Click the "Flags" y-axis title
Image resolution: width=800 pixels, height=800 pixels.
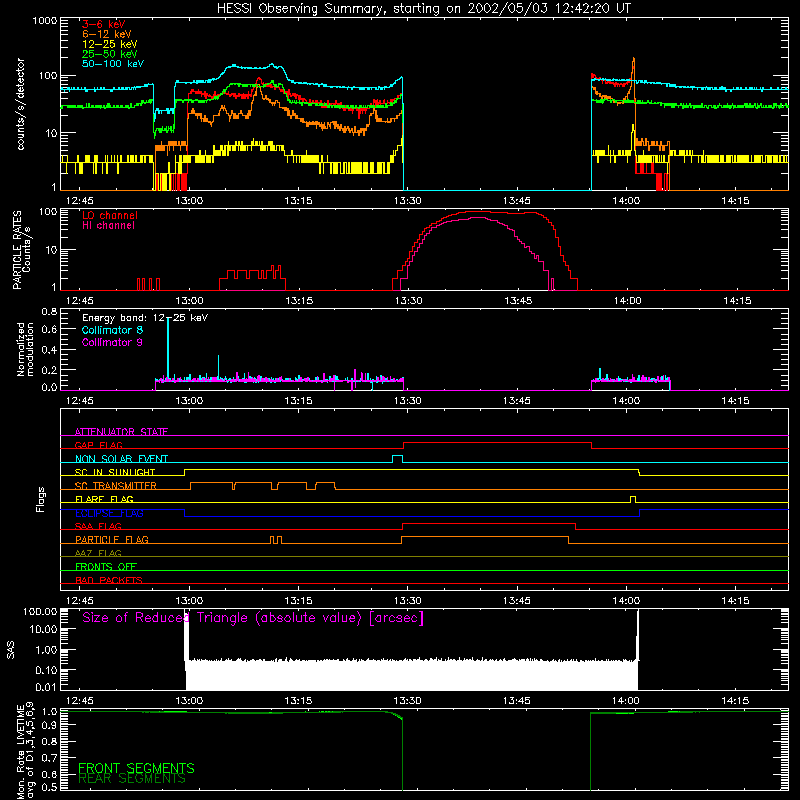click(41, 499)
